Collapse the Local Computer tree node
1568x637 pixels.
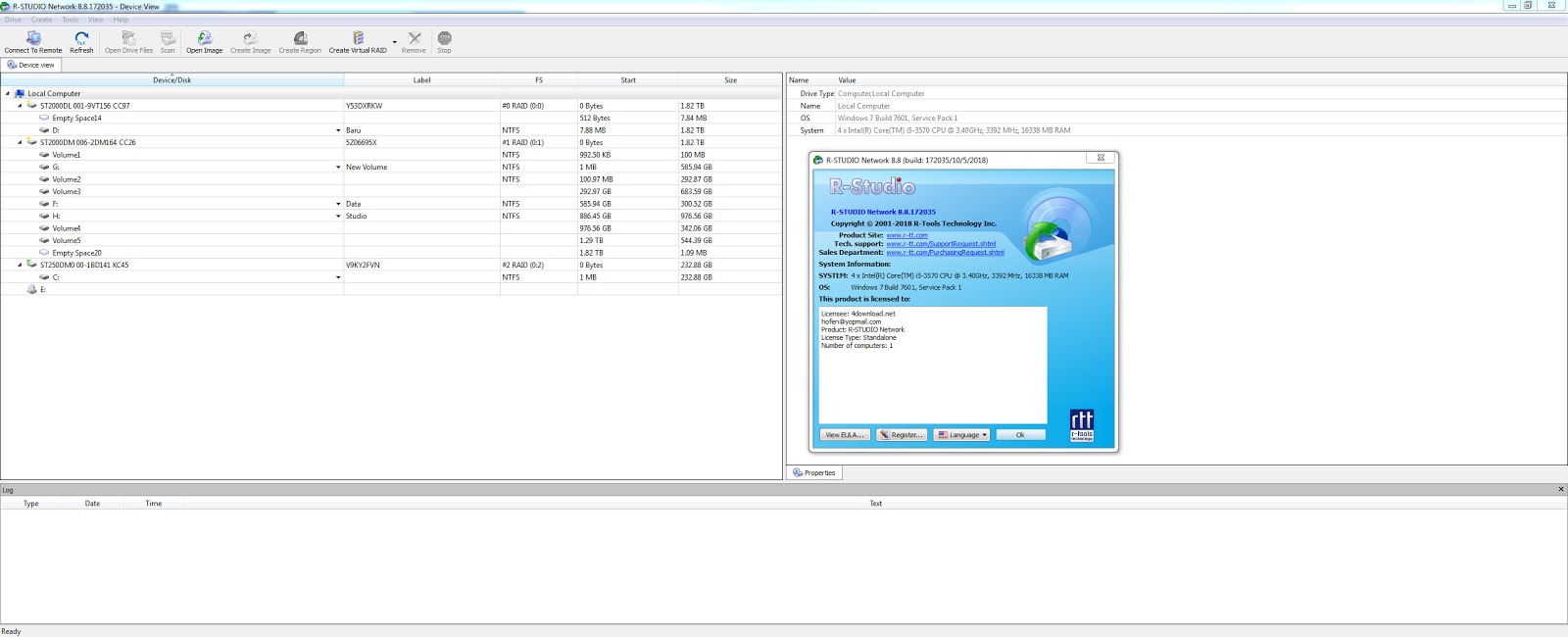pyautogui.click(x=8, y=94)
